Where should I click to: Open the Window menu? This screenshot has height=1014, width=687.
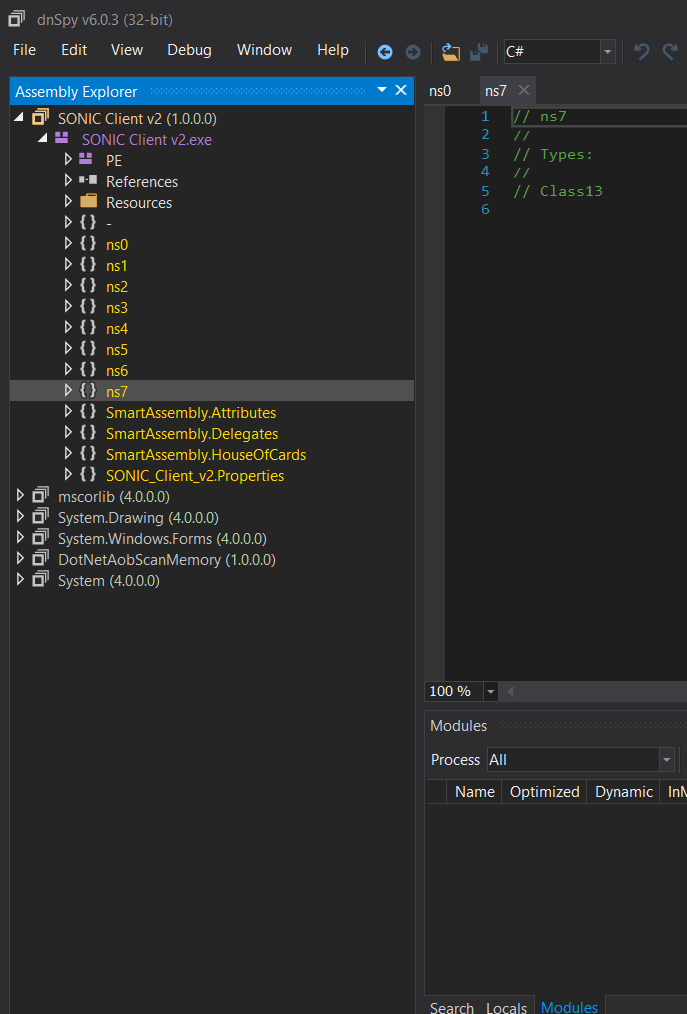click(x=265, y=50)
